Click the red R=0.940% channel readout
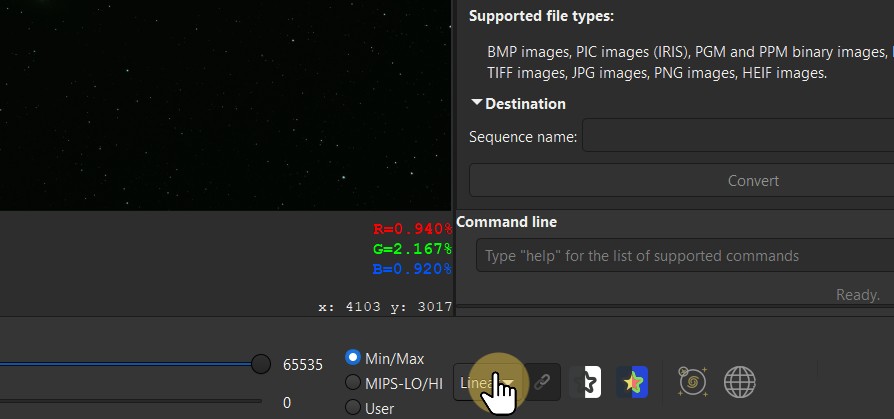894x419 pixels. pos(412,229)
